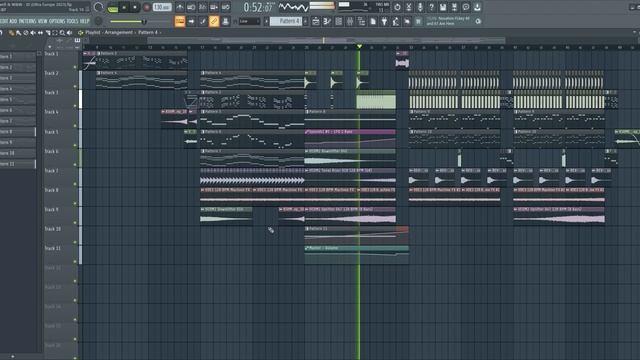Image resolution: width=640 pixels, height=360 pixels.
Task: Open the Playlist view button
Action: point(316,21)
